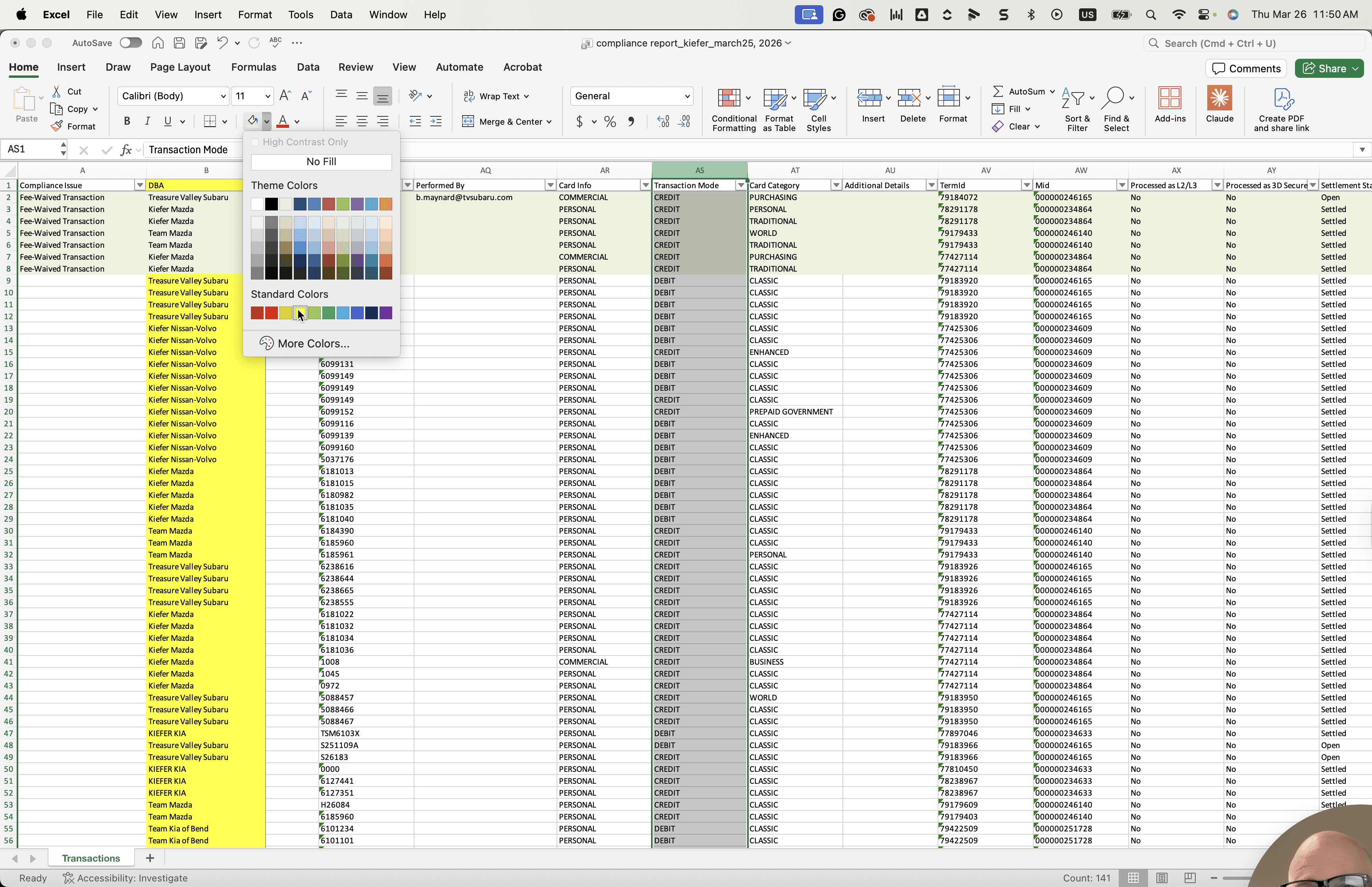Viewport: 1372px width, 887px height.
Task: Click the Italic formatting icon
Action: point(147,121)
